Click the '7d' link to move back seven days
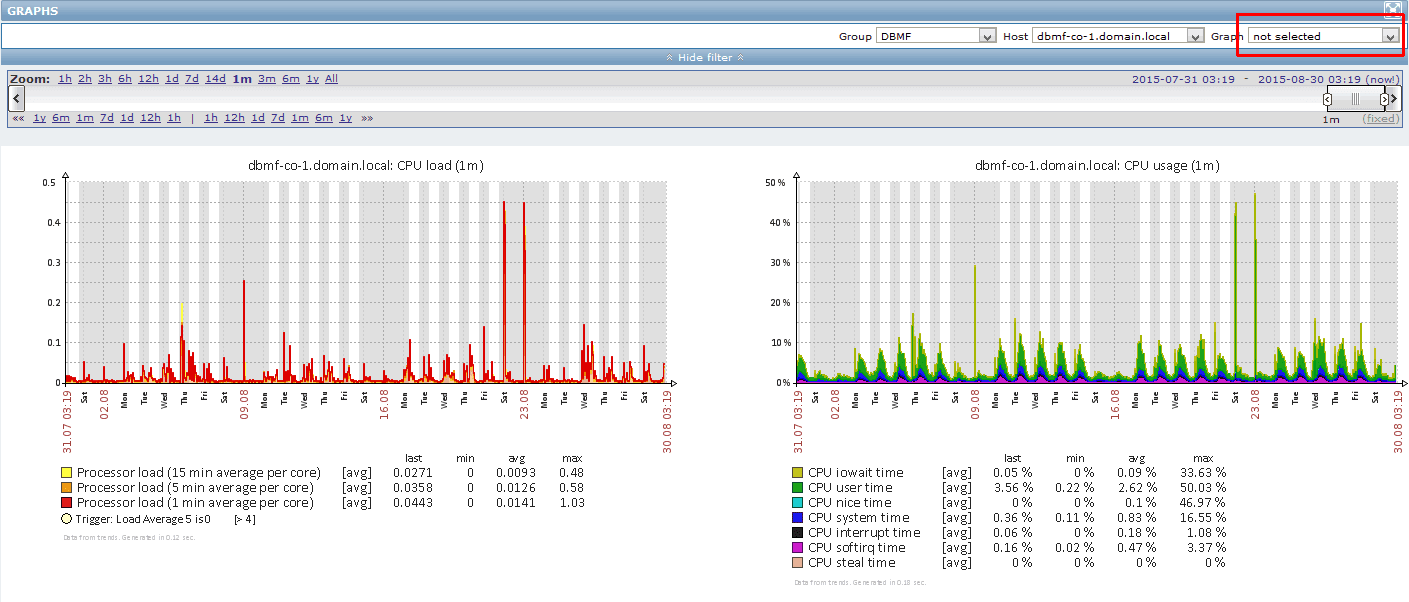1409x602 pixels. pos(105,117)
